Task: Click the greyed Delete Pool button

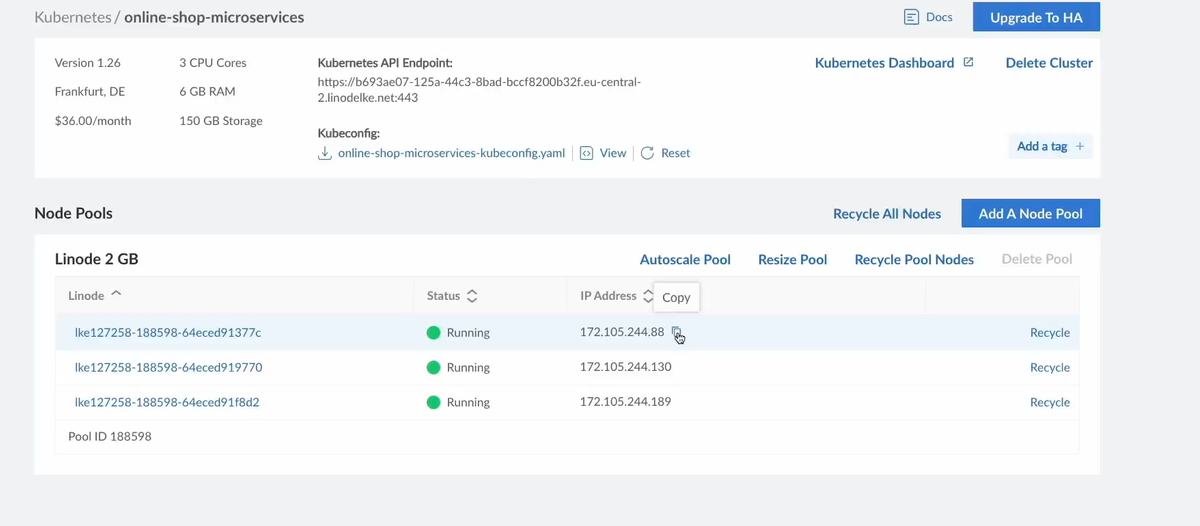Action: click(1037, 259)
